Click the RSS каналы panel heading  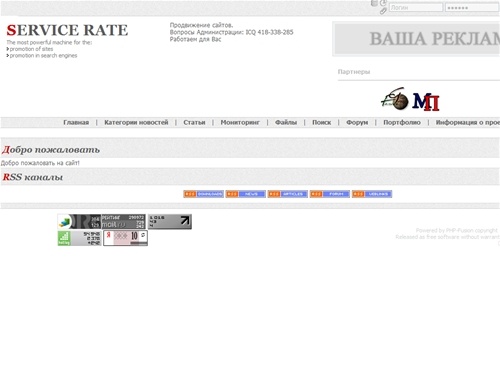pos(33,177)
